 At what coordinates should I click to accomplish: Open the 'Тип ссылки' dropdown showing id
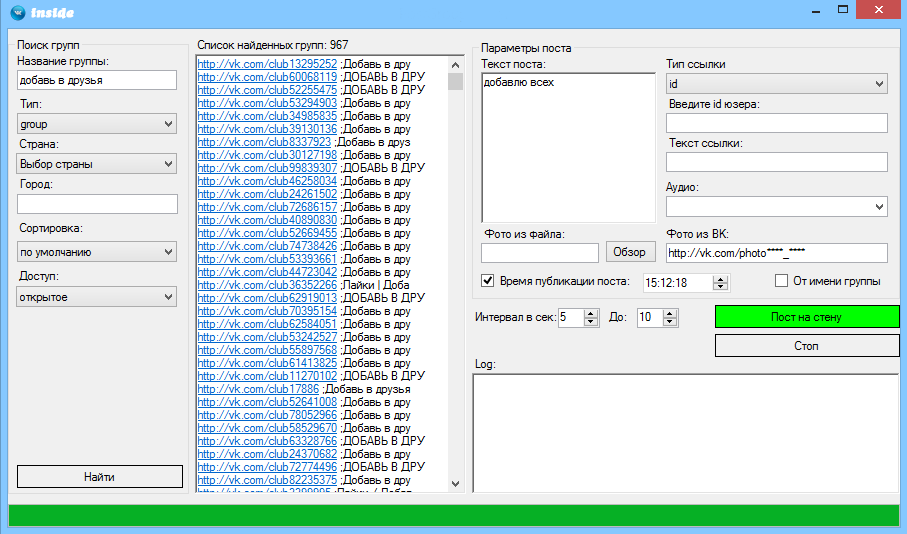(777, 84)
